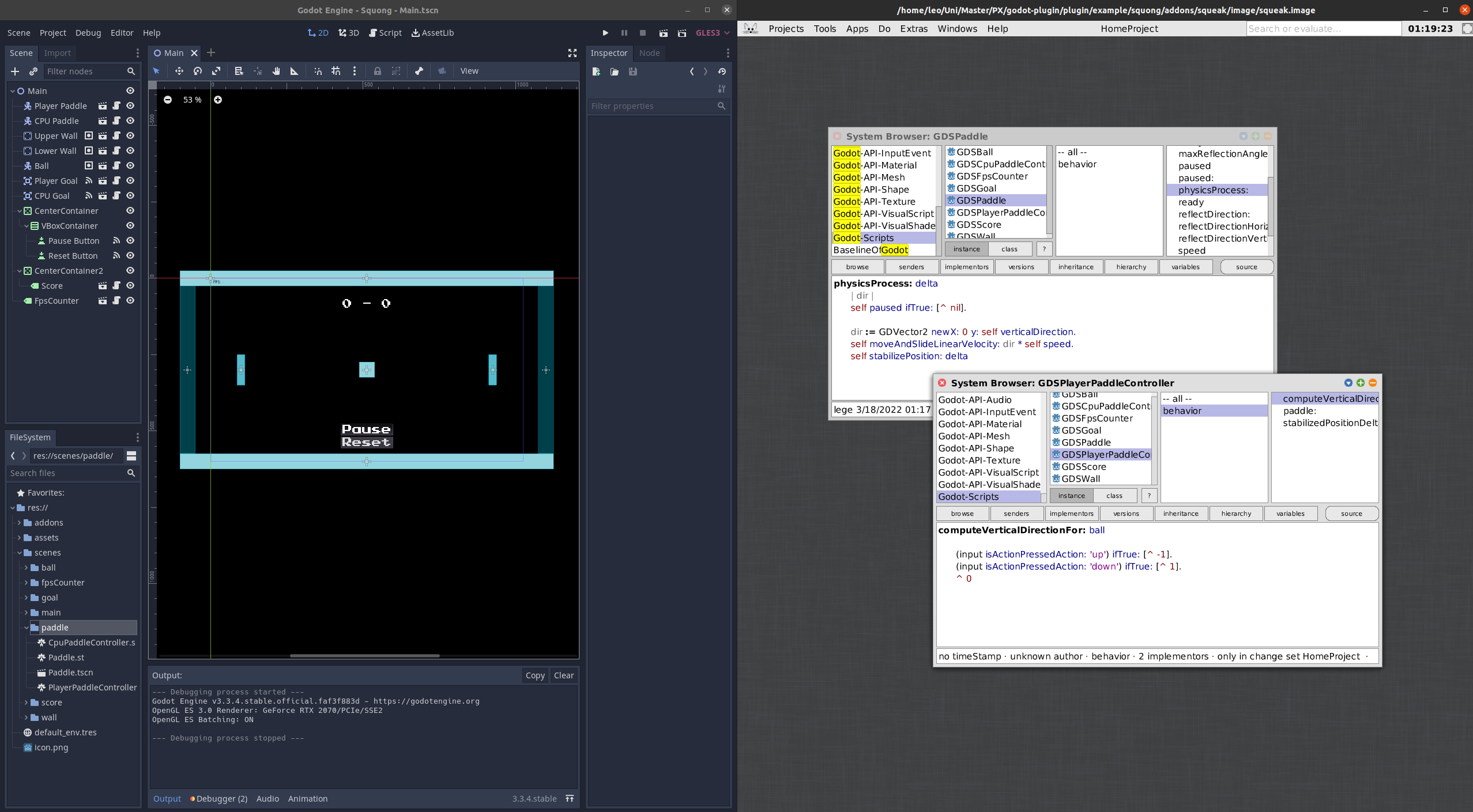Open script attached to Player Paddle
The image size is (1473, 812).
[x=116, y=105]
